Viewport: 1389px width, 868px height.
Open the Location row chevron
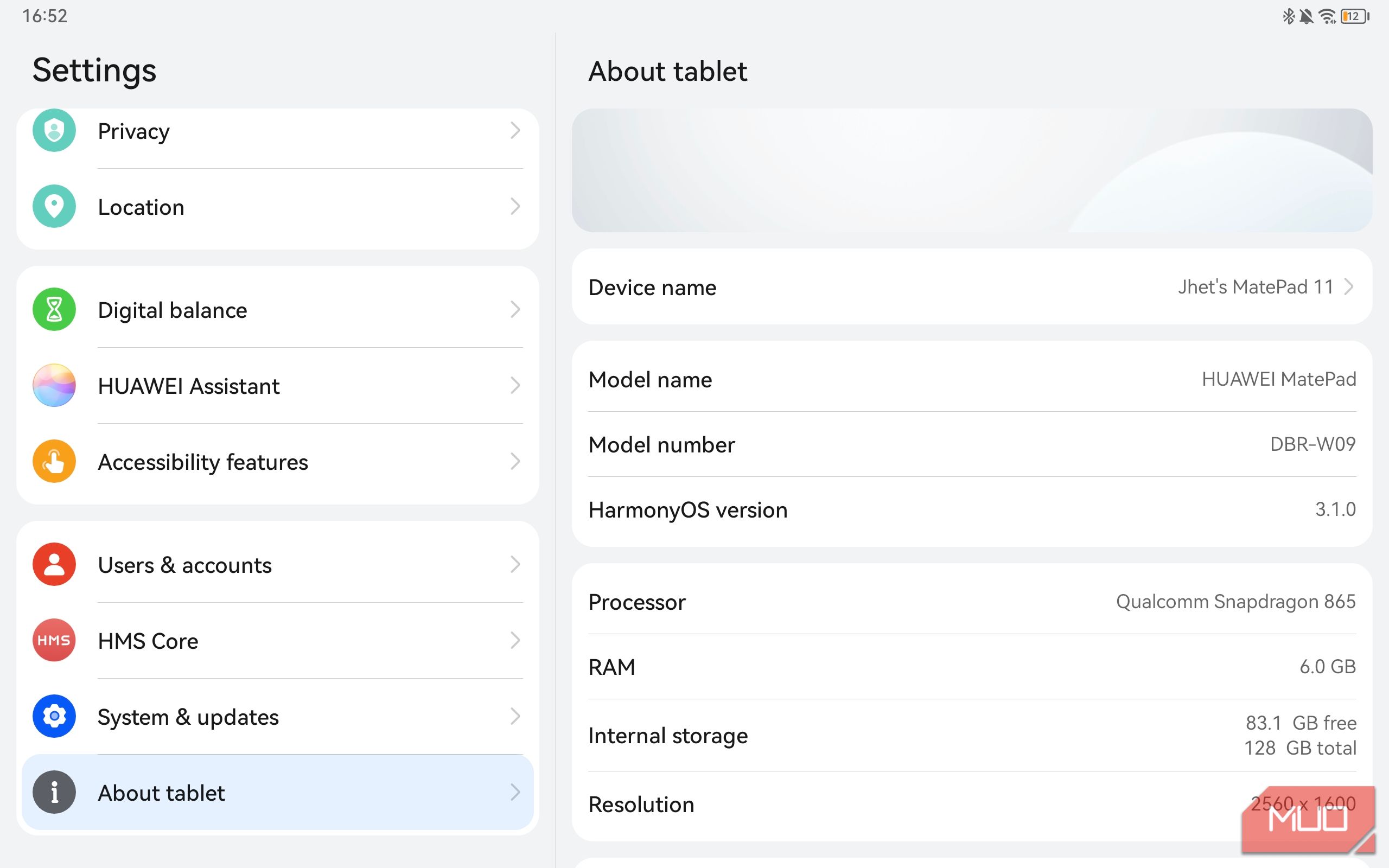coord(515,206)
